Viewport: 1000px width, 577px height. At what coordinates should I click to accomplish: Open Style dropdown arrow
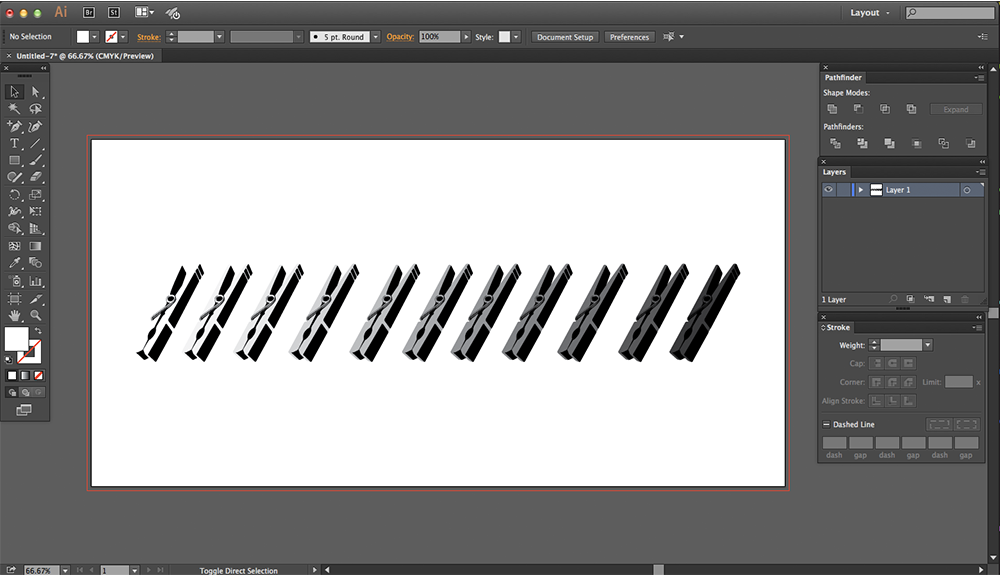(x=516, y=37)
